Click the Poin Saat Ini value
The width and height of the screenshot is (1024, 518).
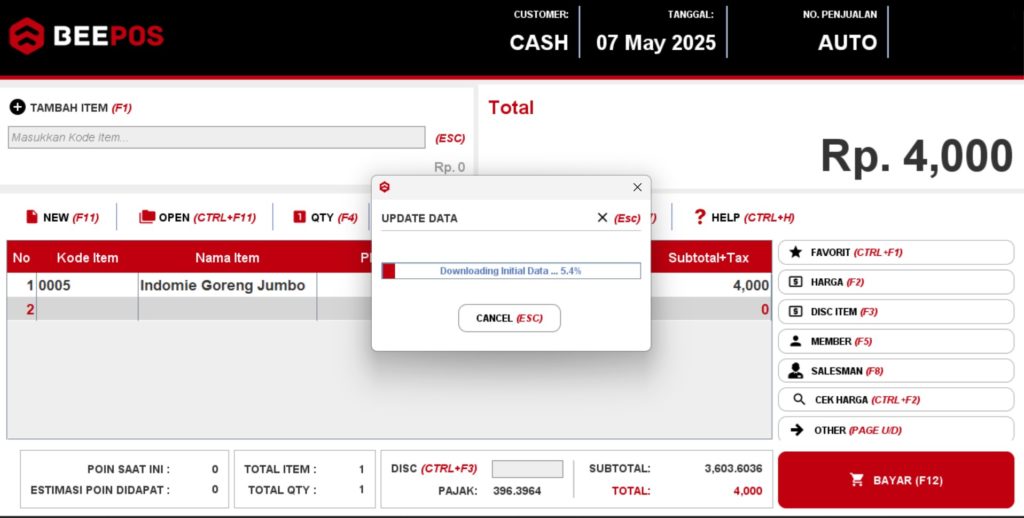215,469
